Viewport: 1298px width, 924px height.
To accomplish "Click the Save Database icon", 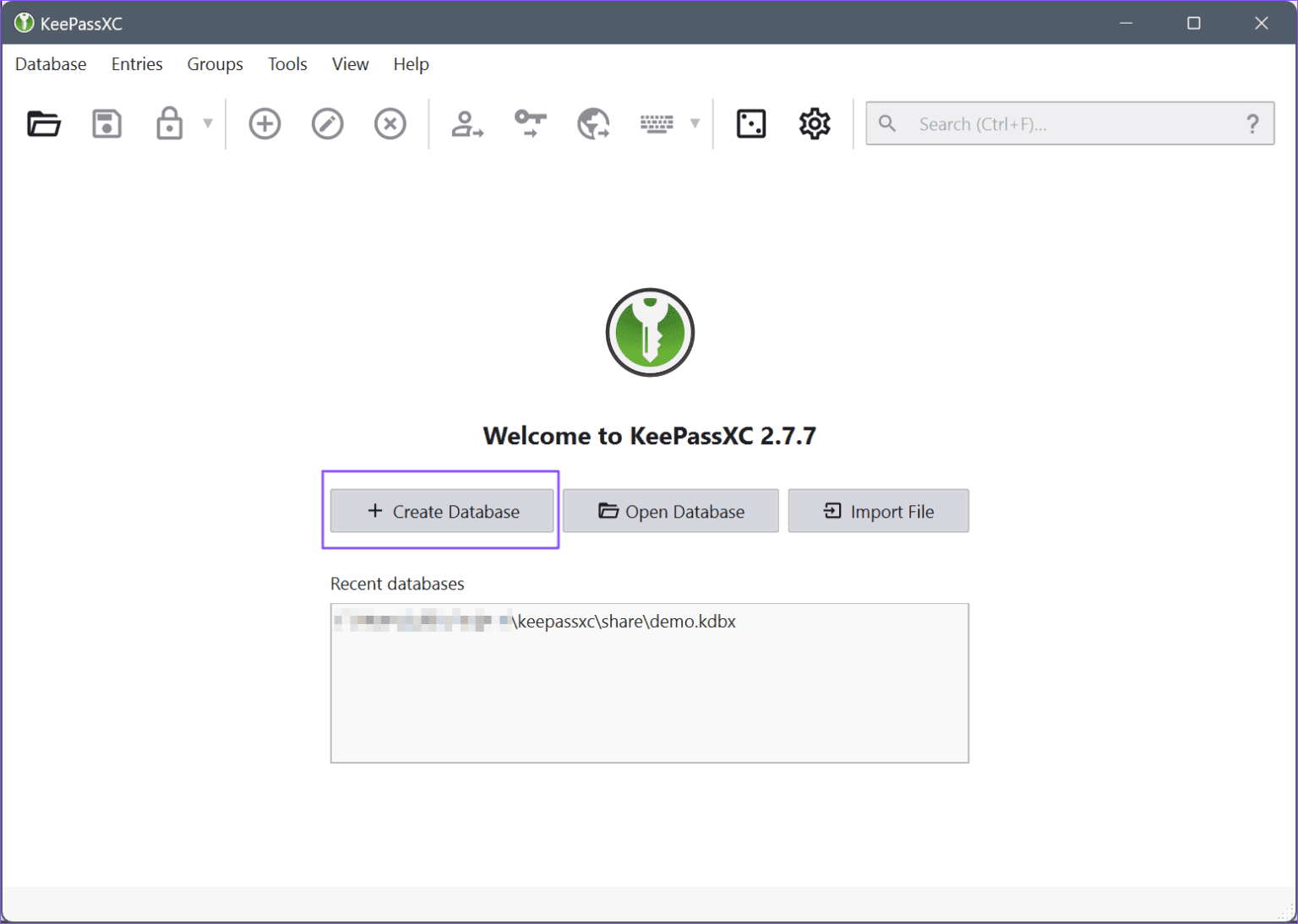I will (106, 123).
